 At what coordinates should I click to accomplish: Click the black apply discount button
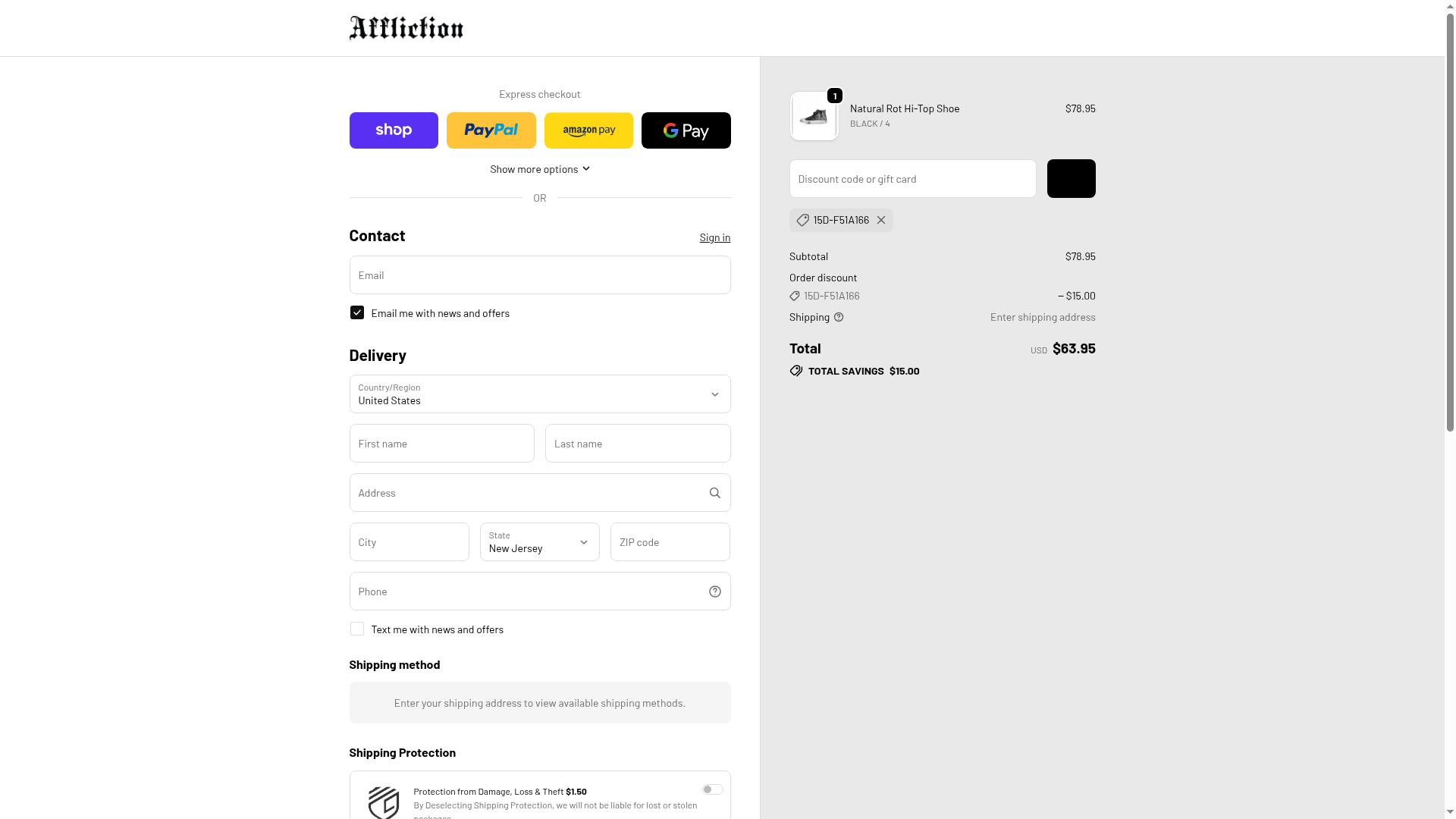[x=1071, y=179]
